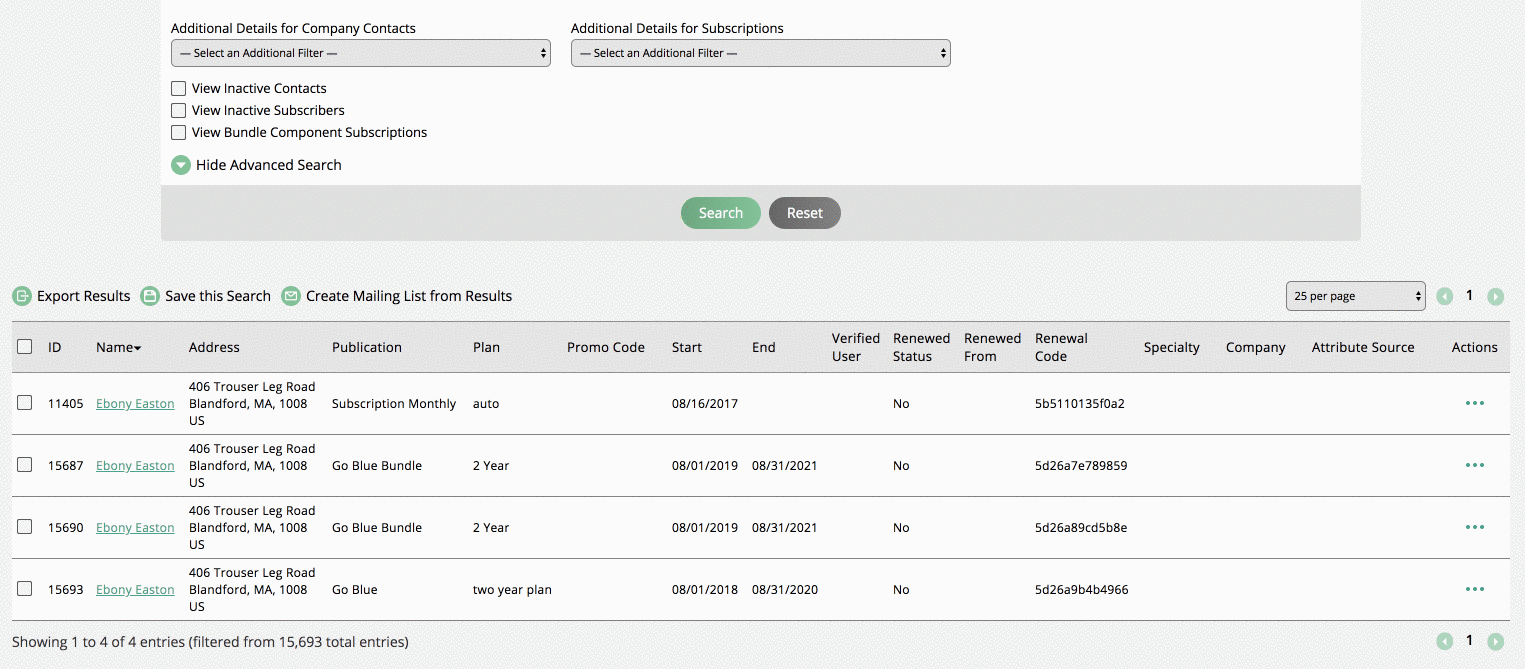Click the previous page arrow above the table
This screenshot has width=1525, height=669.
coord(1444,296)
